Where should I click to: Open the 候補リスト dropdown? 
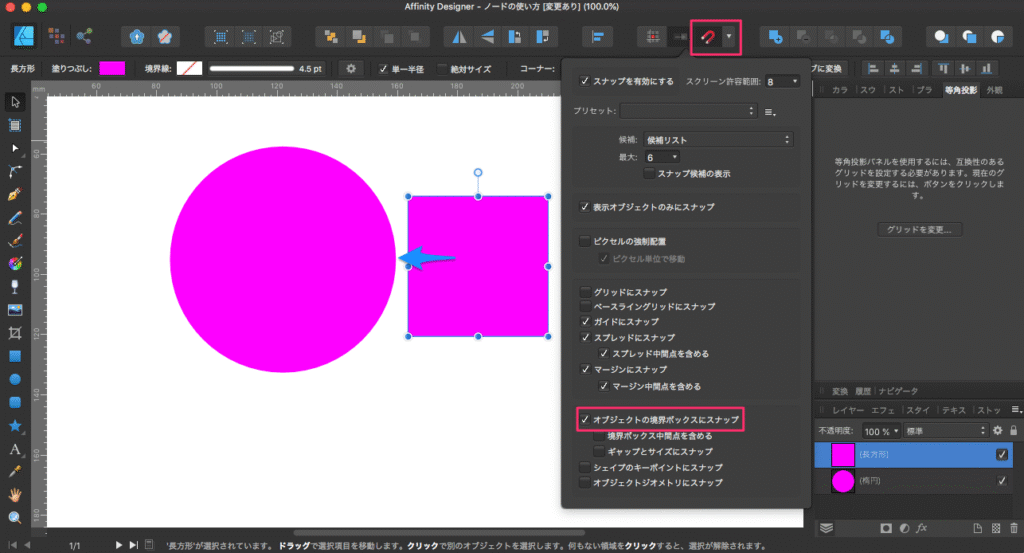pos(718,139)
